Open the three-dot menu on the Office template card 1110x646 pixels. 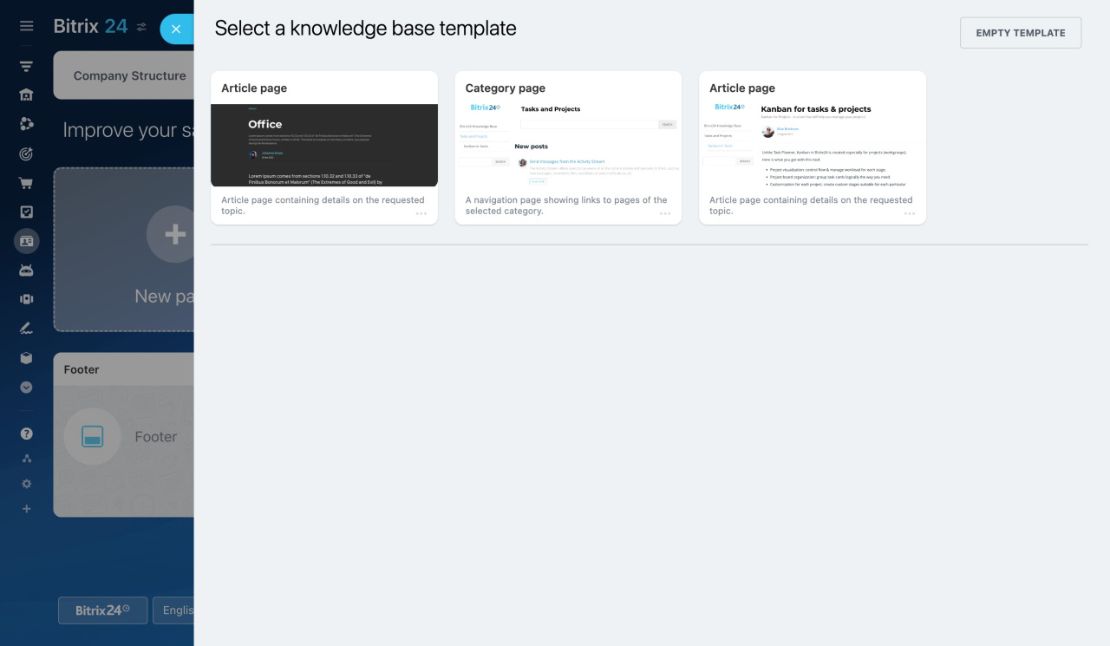[421, 214]
